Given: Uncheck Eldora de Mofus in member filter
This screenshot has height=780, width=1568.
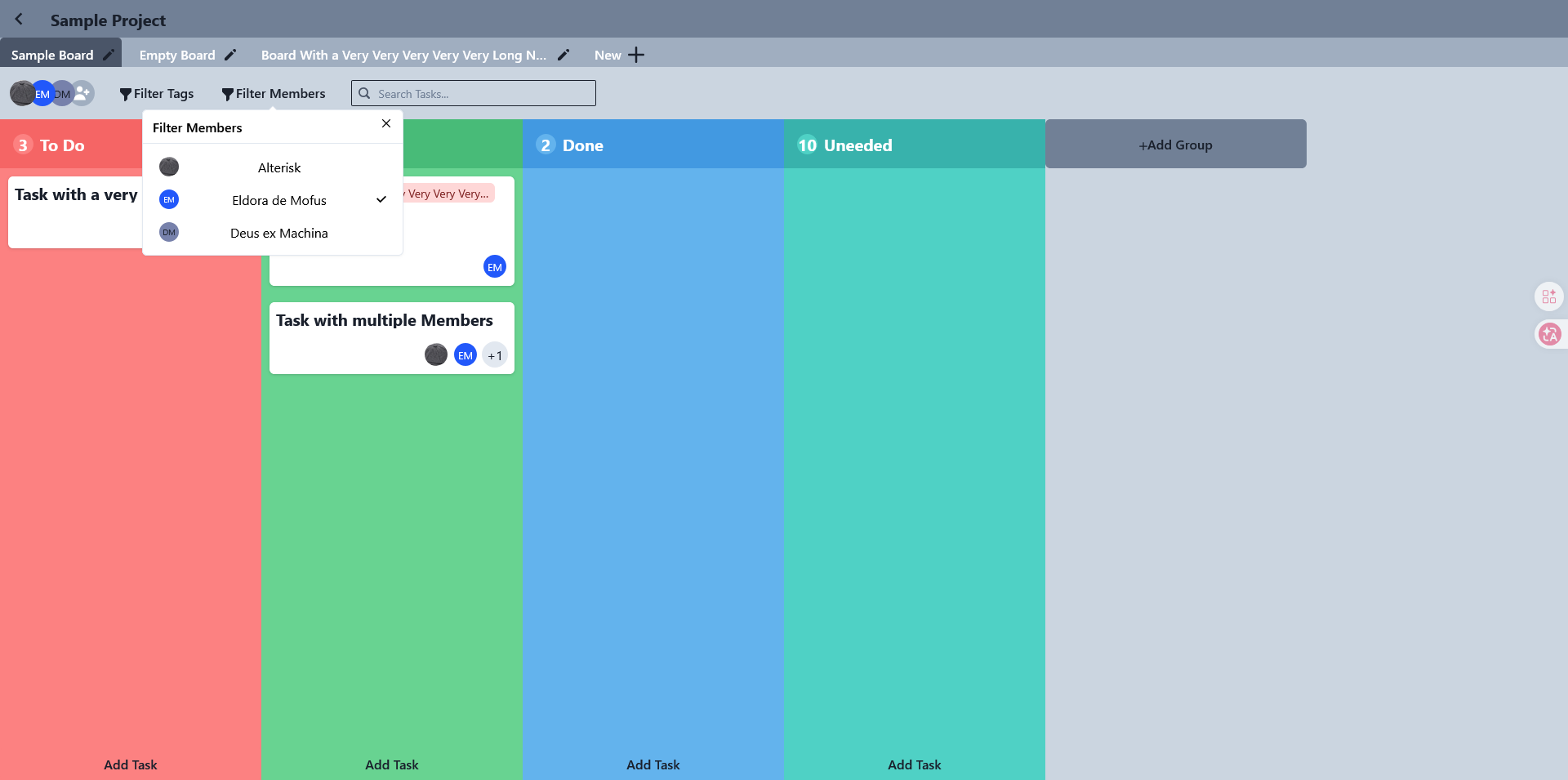Looking at the screenshot, I should 273,200.
